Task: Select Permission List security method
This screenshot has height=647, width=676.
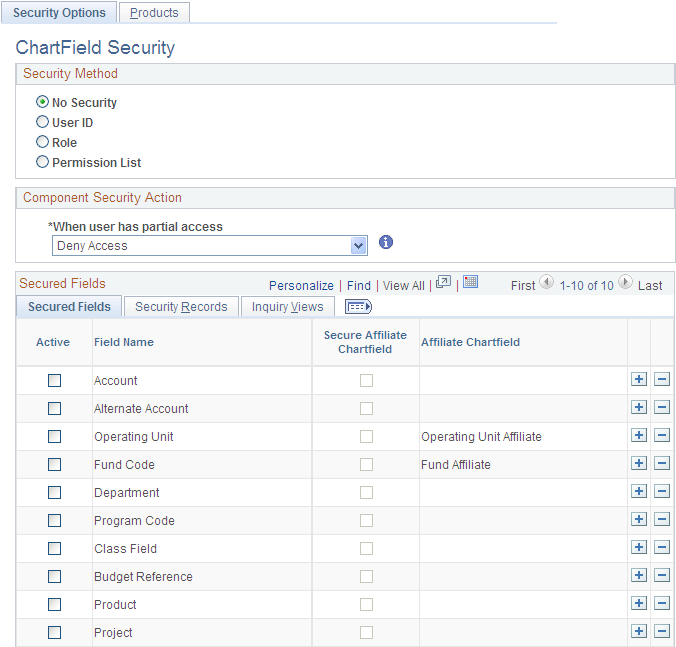Action: pos(42,162)
